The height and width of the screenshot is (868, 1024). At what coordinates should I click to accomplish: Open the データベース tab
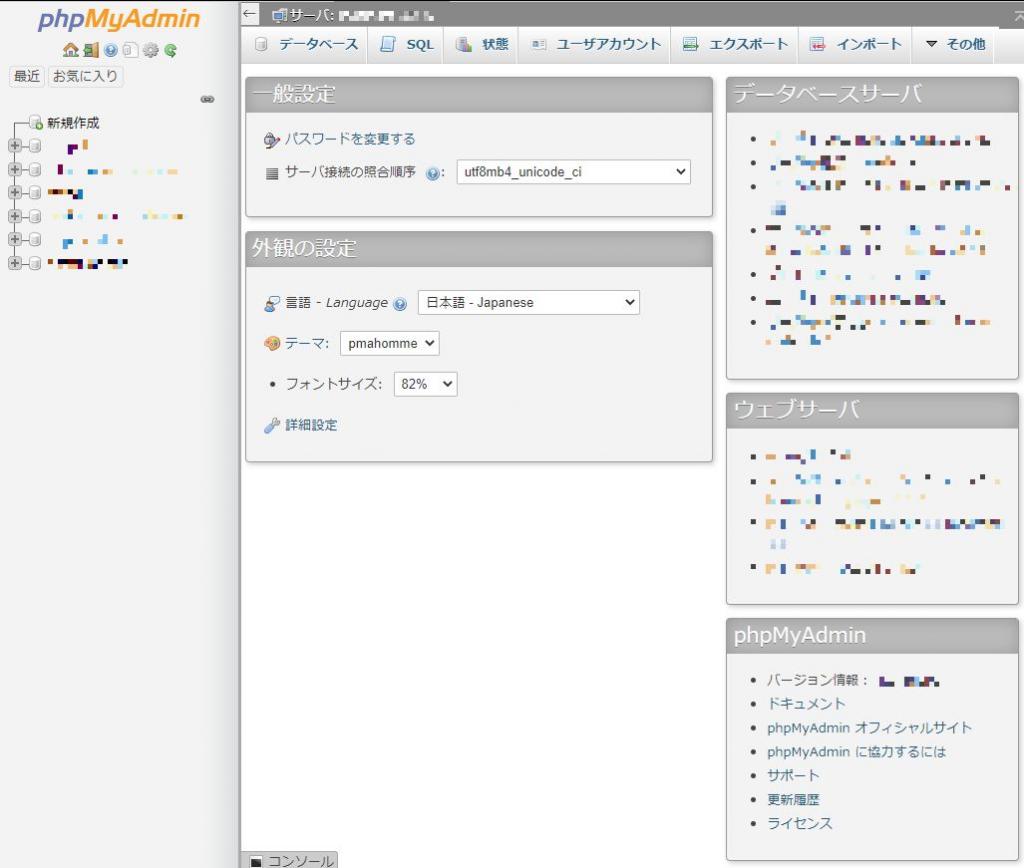point(306,44)
